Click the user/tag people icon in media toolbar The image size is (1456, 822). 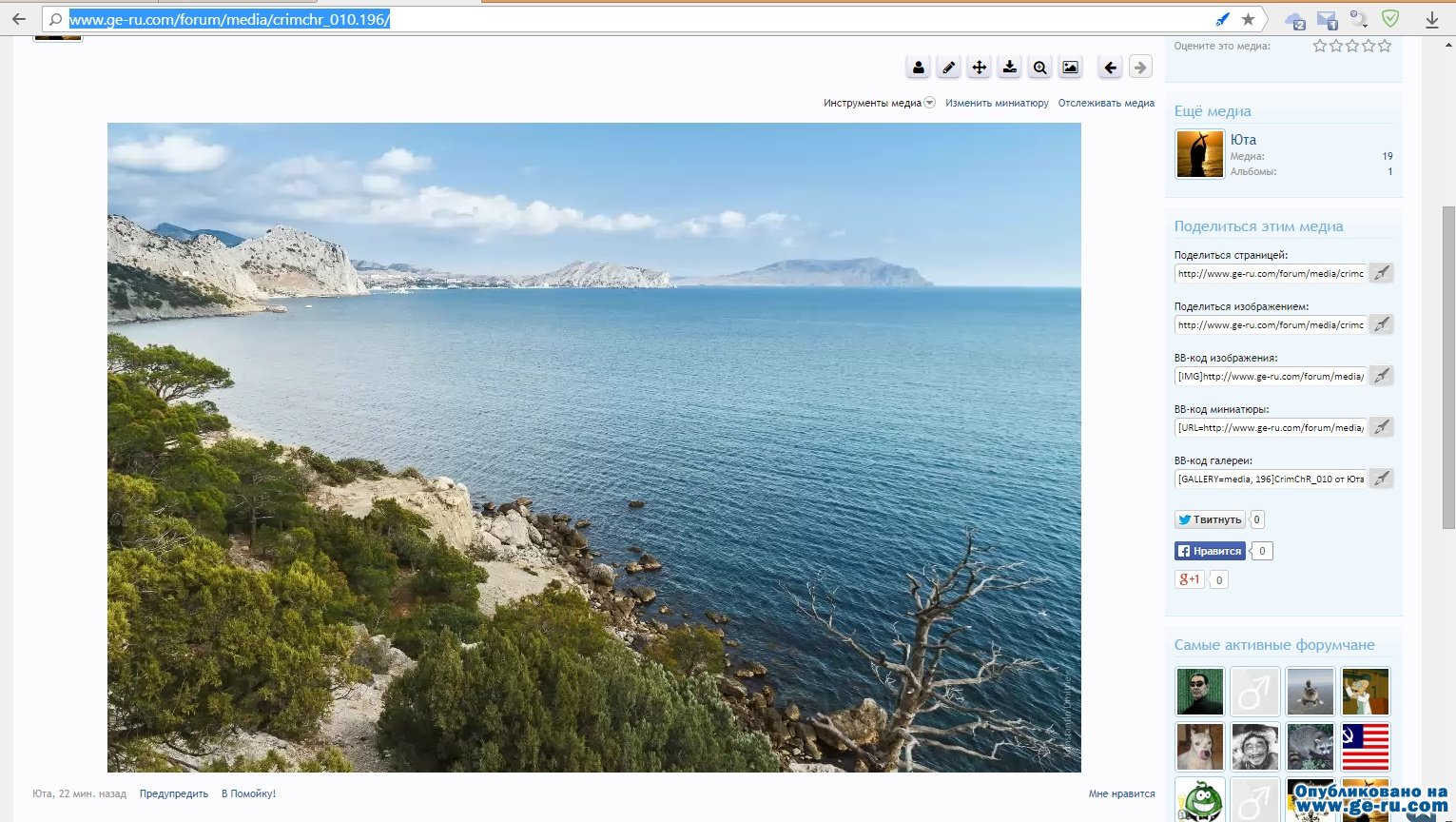(918, 67)
